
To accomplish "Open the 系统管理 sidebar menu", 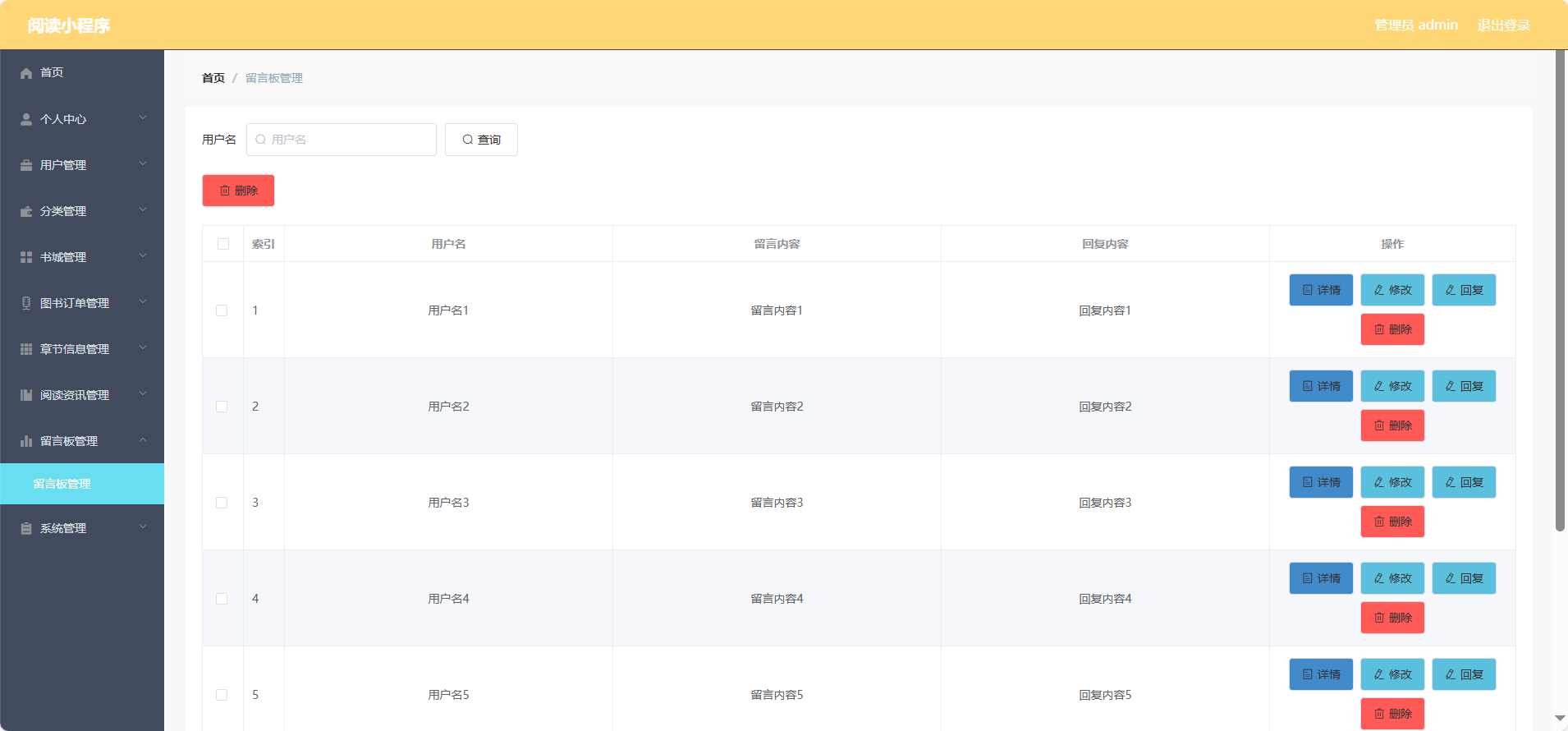I will [82, 528].
